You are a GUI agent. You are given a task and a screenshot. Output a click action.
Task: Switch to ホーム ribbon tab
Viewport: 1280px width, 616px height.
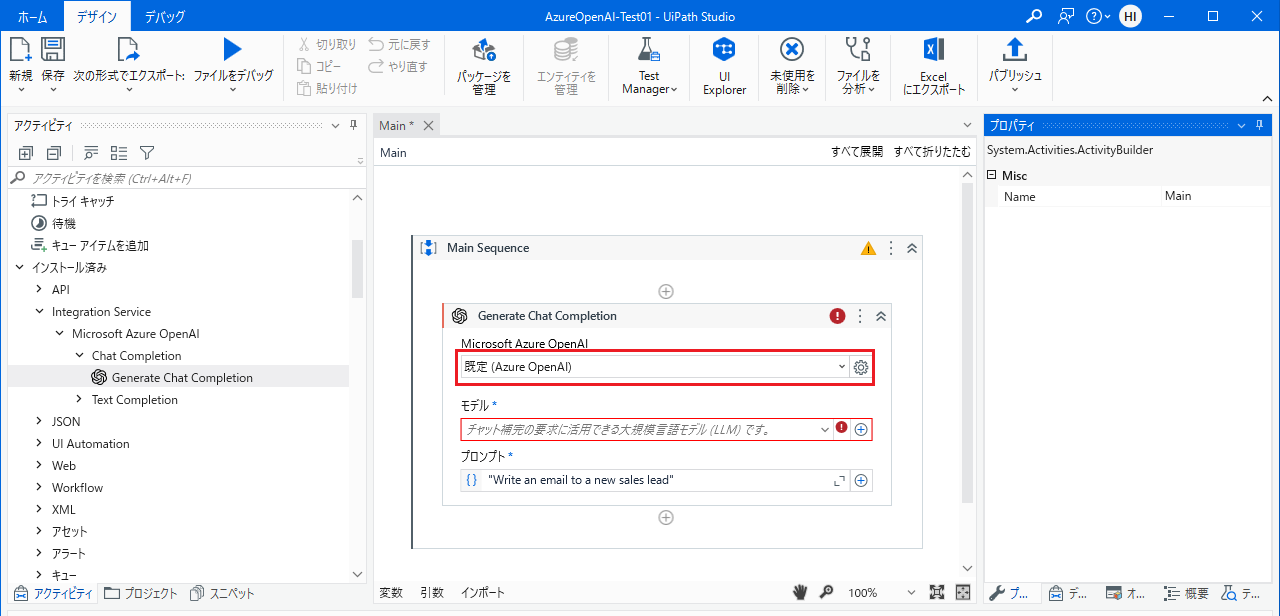coord(32,16)
